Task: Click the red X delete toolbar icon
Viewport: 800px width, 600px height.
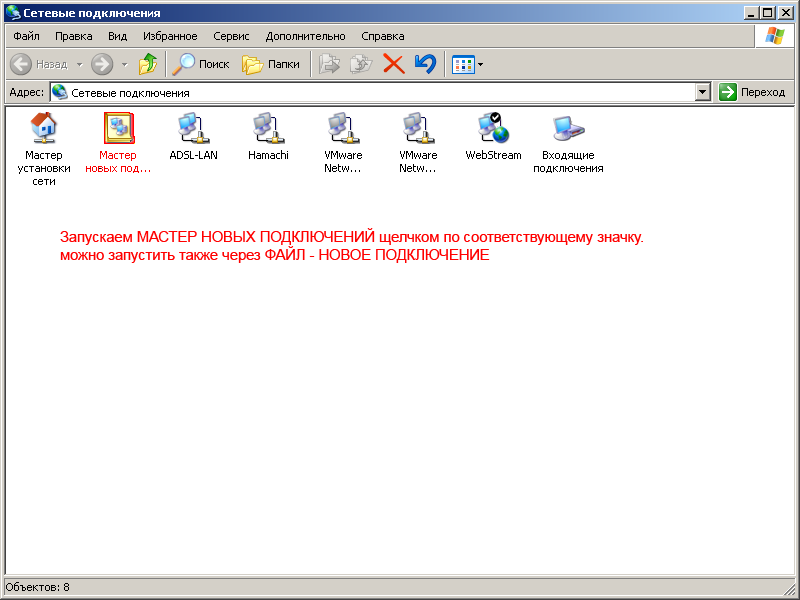Action: [x=393, y=64]
